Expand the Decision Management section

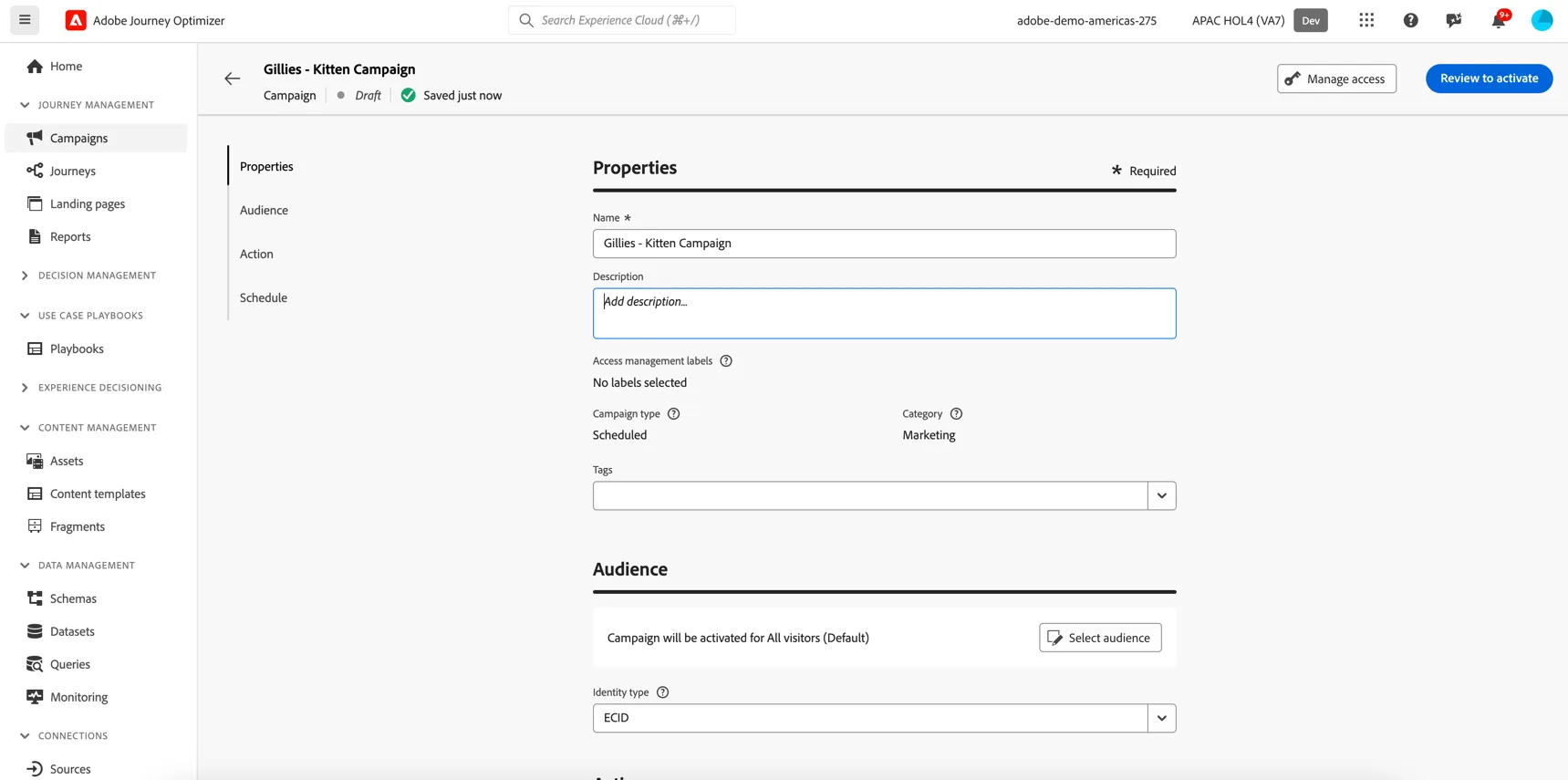point(25,276)
